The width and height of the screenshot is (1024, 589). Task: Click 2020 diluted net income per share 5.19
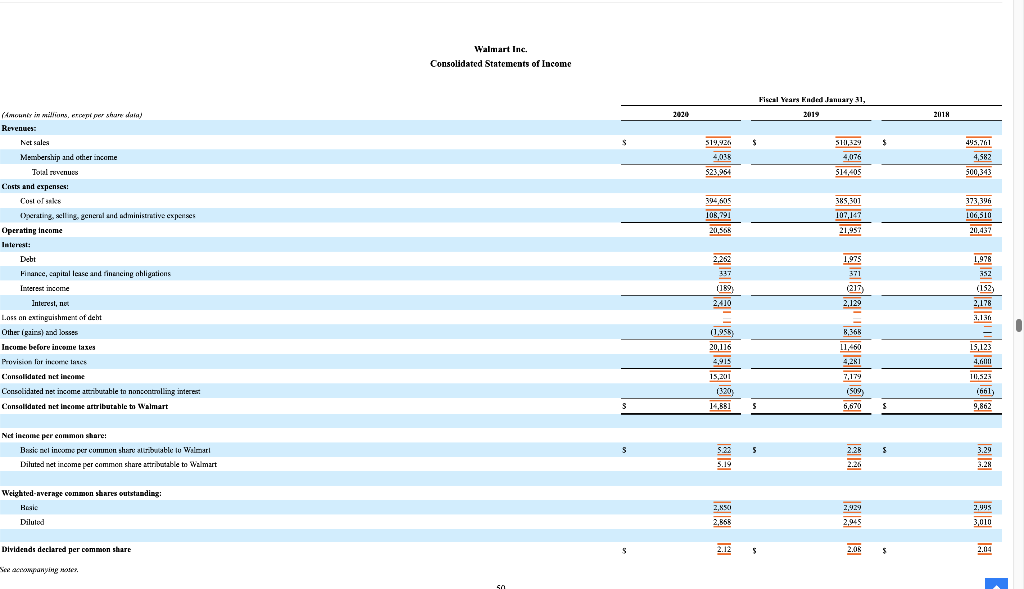[724, 464]
